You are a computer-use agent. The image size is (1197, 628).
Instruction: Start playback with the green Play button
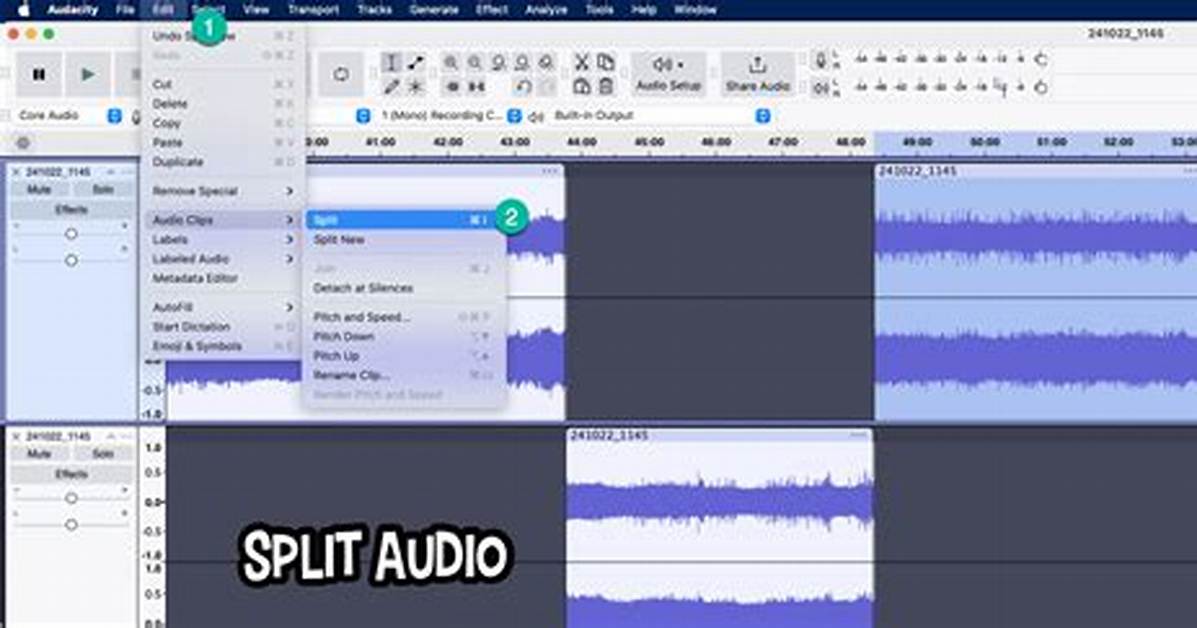pos(88,74)
